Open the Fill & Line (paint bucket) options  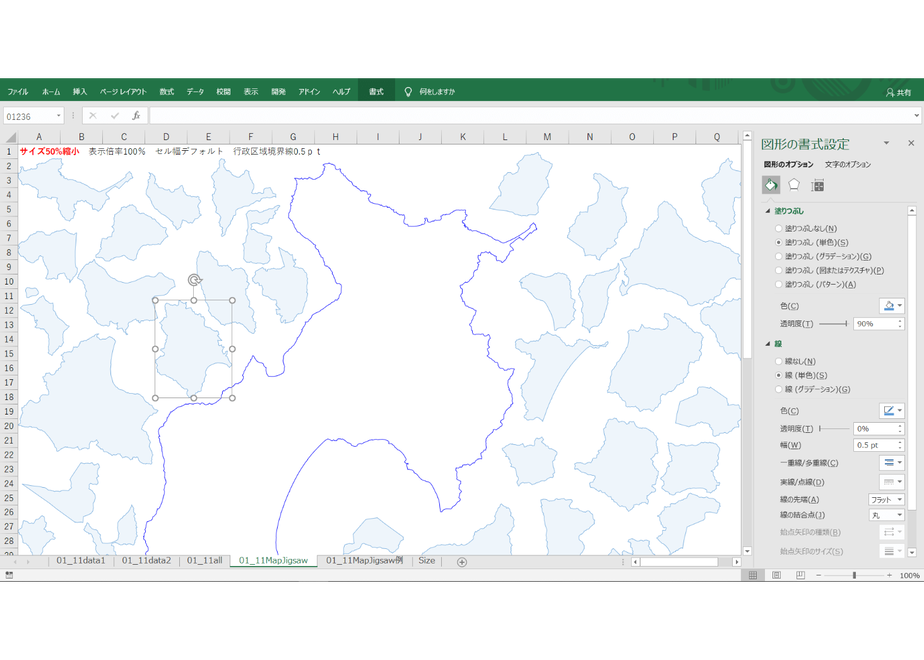(x=771, y=186)
